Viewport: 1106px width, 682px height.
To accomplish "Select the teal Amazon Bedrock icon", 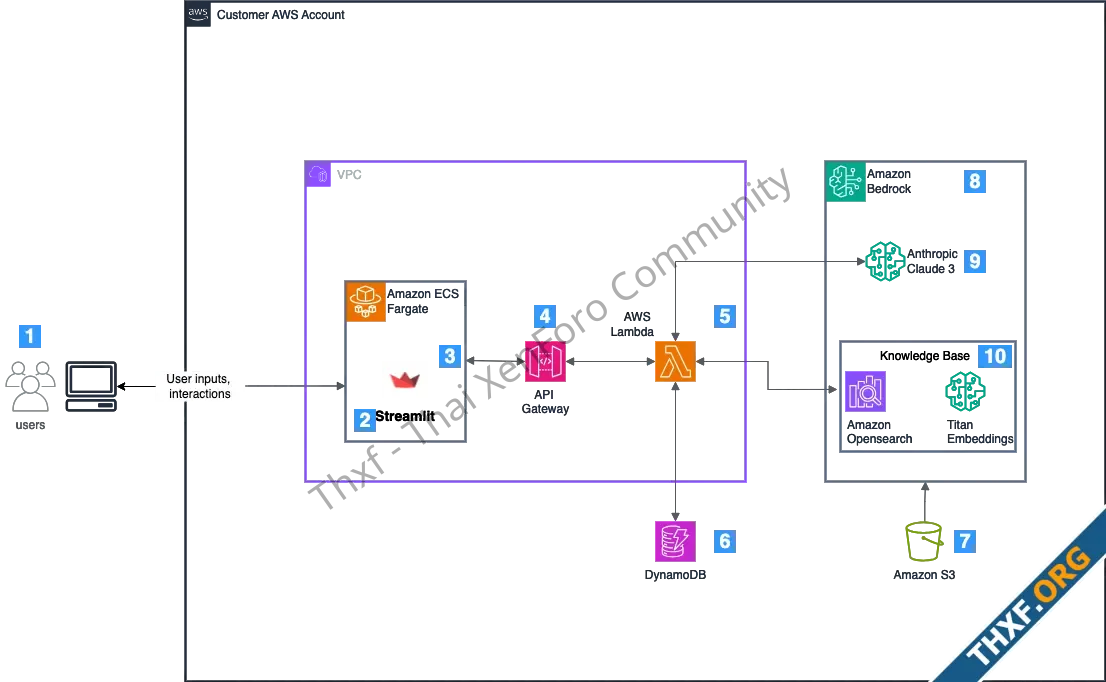I will pyautogui.click(x=846, y=182).
